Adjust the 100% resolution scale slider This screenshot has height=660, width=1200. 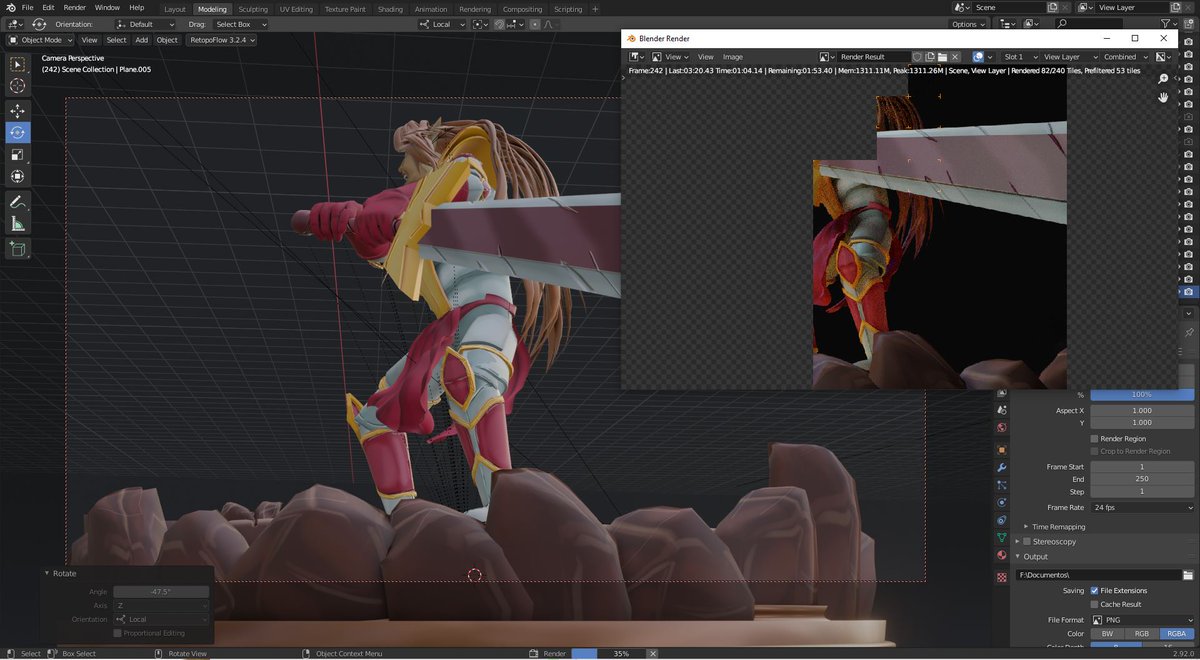coord(1142,394)
